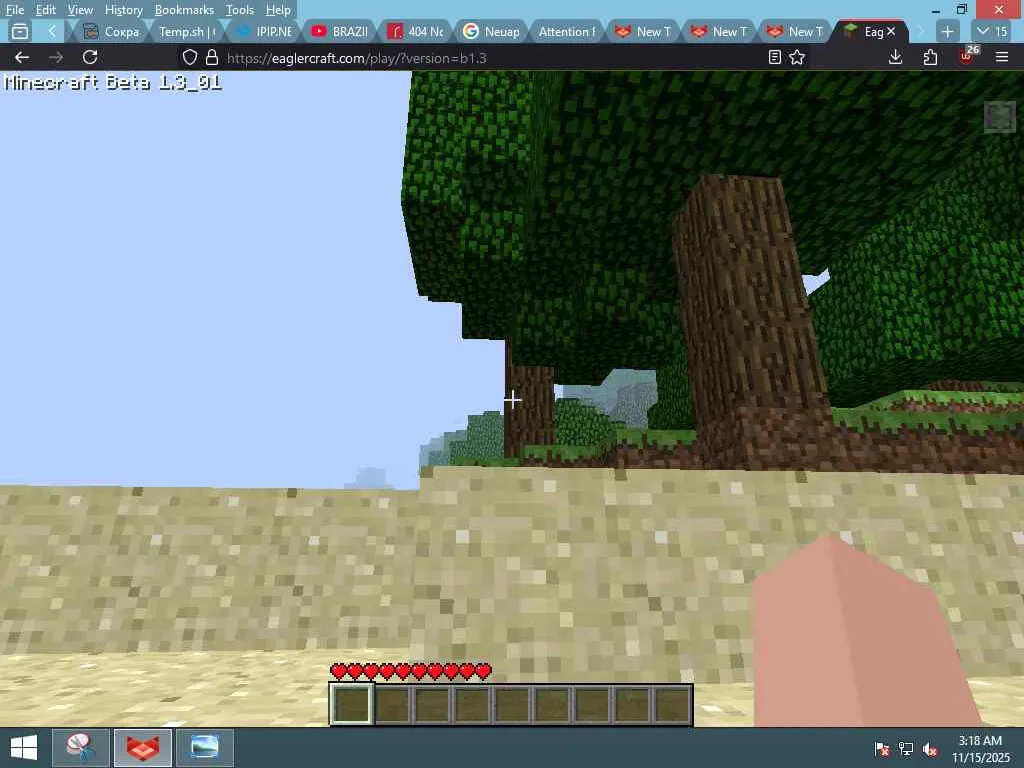The width and height of the screenshot is (1024, 768).
Task: Open Snipping Tool from taskbar
Action: pos(80,748)
